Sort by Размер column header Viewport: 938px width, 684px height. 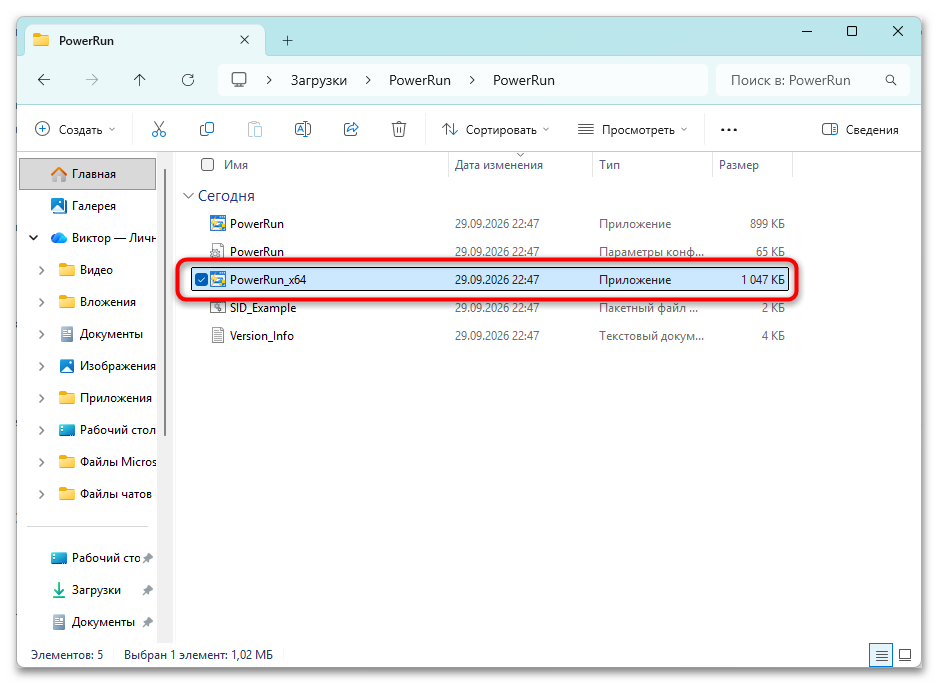(x=739, y=165)
